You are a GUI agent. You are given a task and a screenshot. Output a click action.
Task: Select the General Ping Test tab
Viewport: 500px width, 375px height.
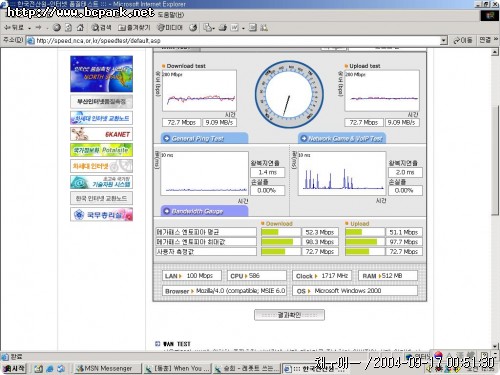[x=204, y=138]
